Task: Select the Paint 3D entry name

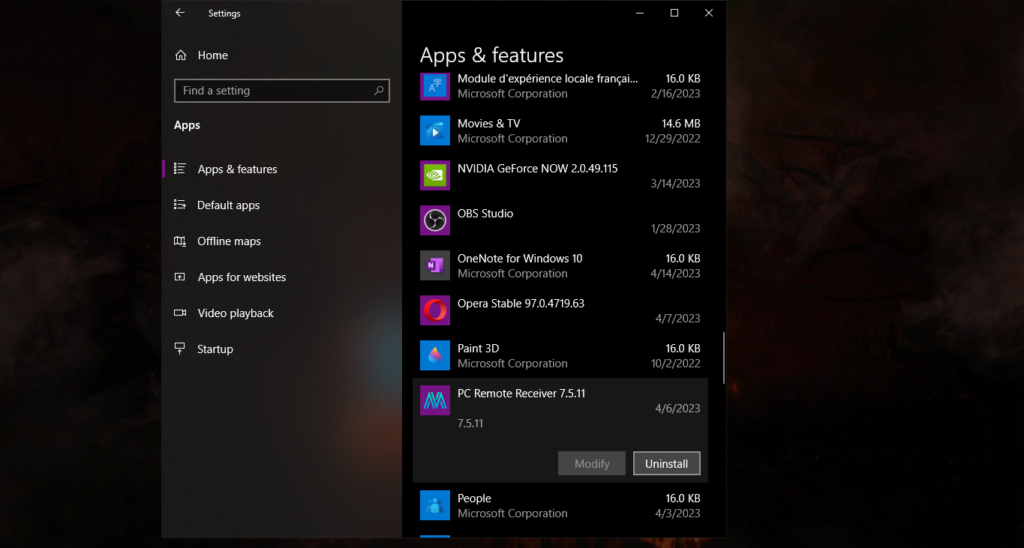Action: point(478,348)
